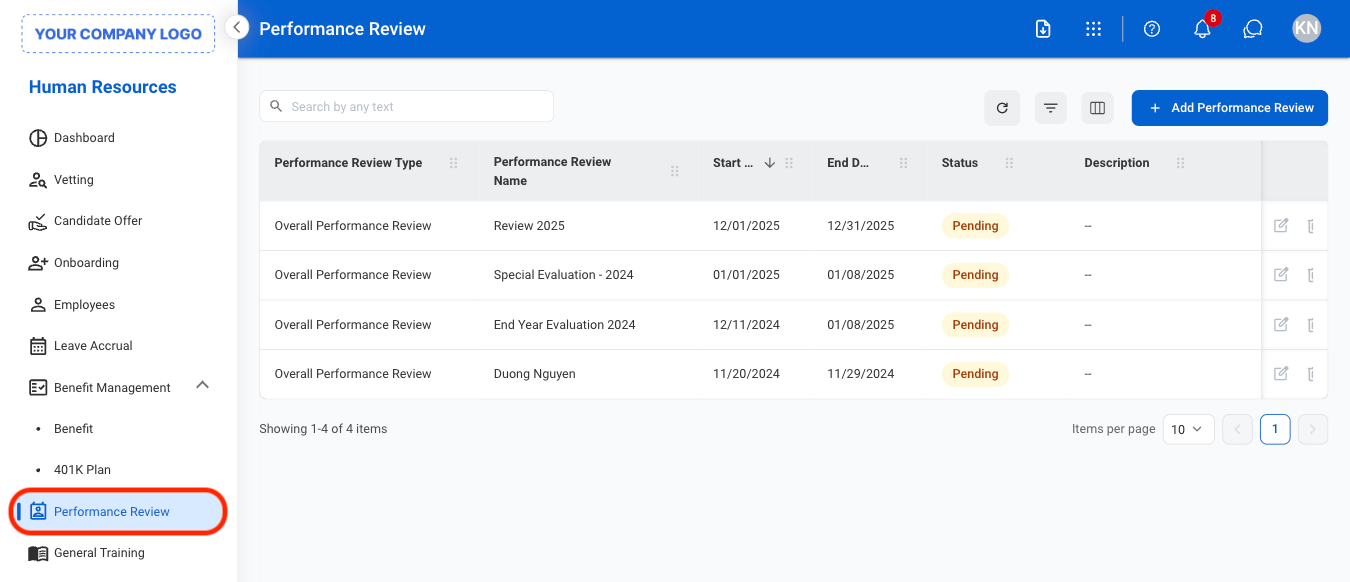
Task: Open the filter options icon
Action: click(1050, 108)
